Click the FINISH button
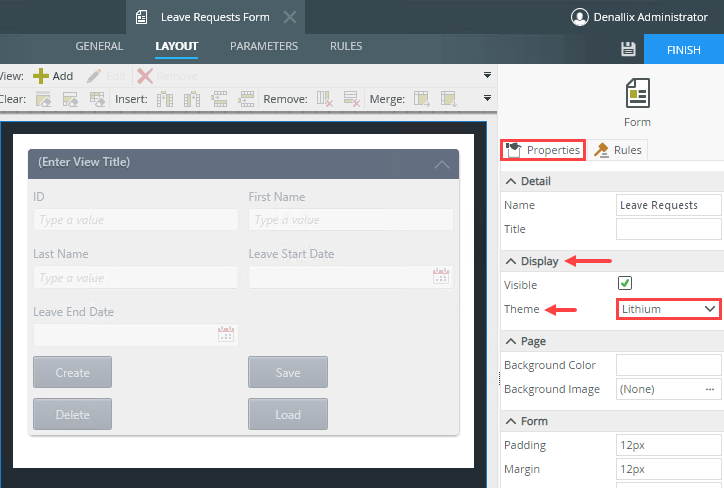The image size is (724, 488). pos(683,49)
